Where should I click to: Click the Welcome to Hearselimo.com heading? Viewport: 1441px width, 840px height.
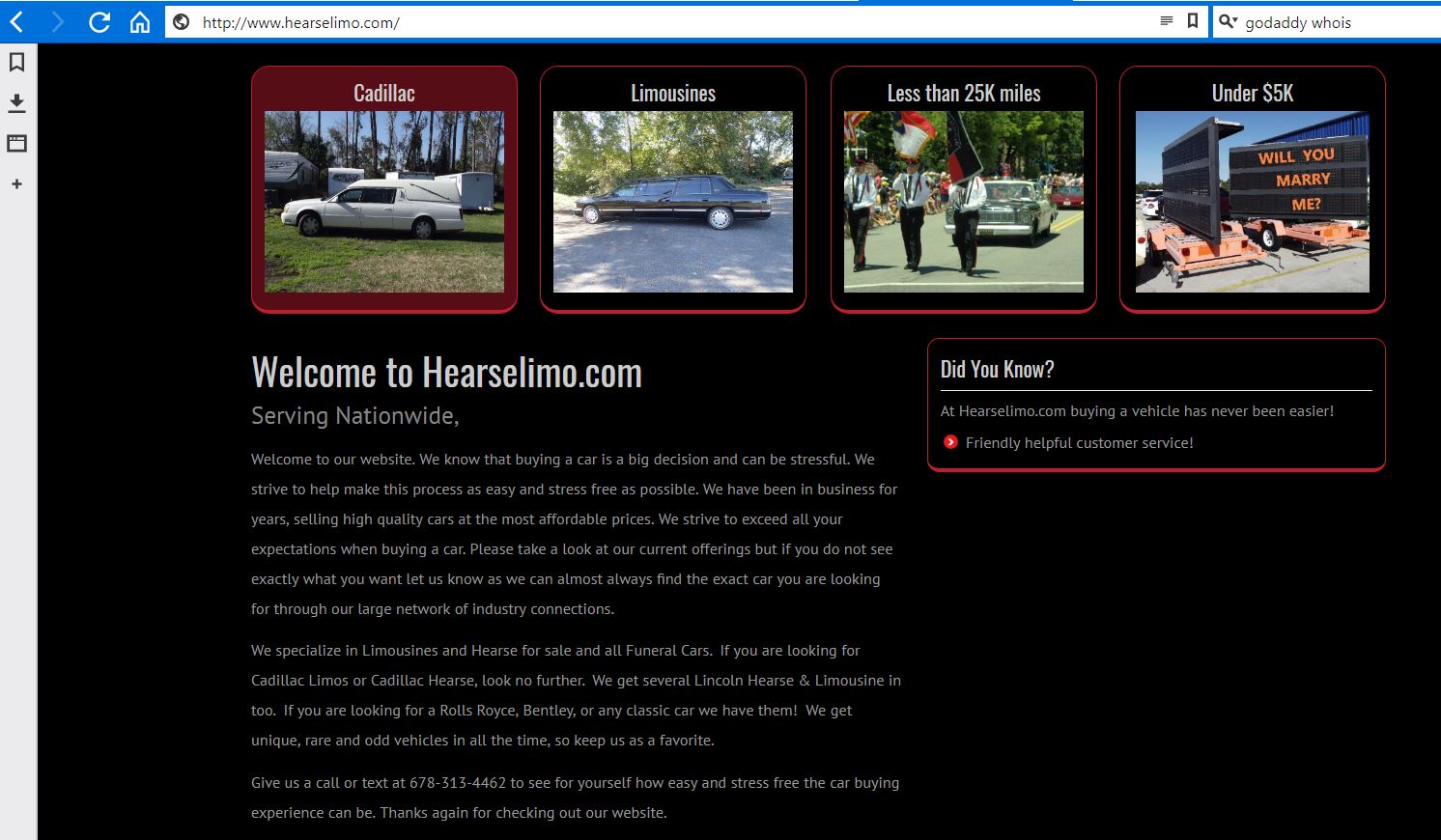[446, 373]
